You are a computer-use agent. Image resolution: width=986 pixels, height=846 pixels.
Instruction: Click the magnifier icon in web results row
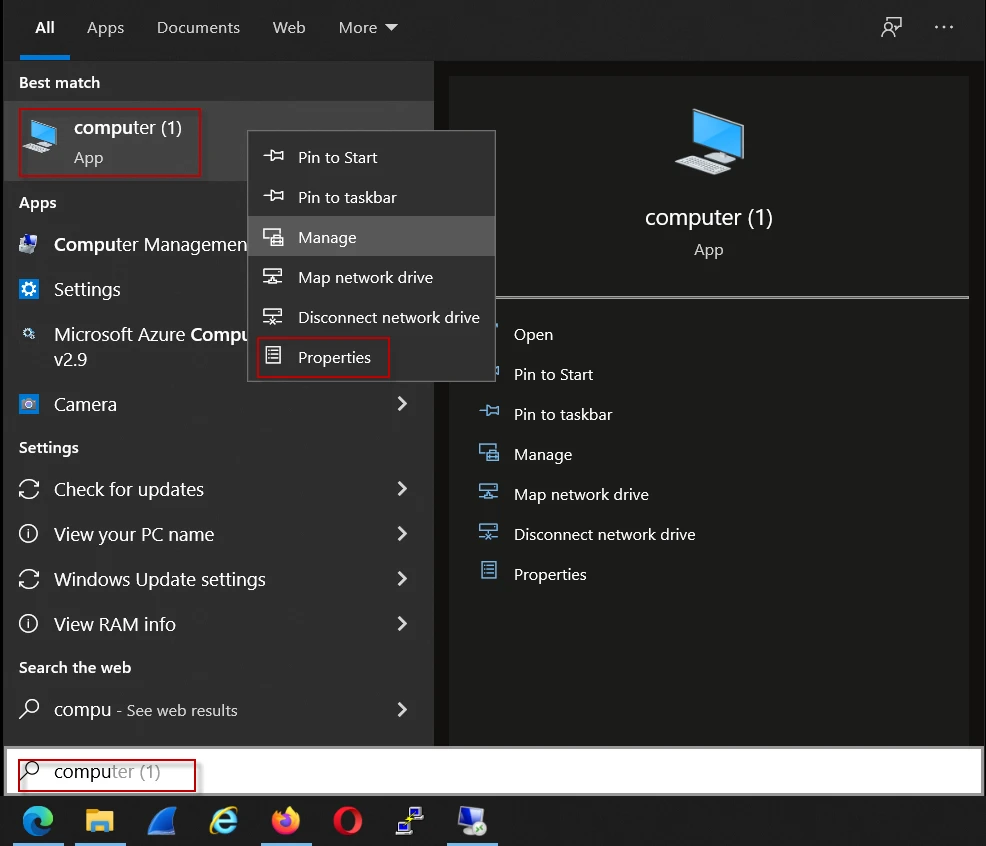29,709
